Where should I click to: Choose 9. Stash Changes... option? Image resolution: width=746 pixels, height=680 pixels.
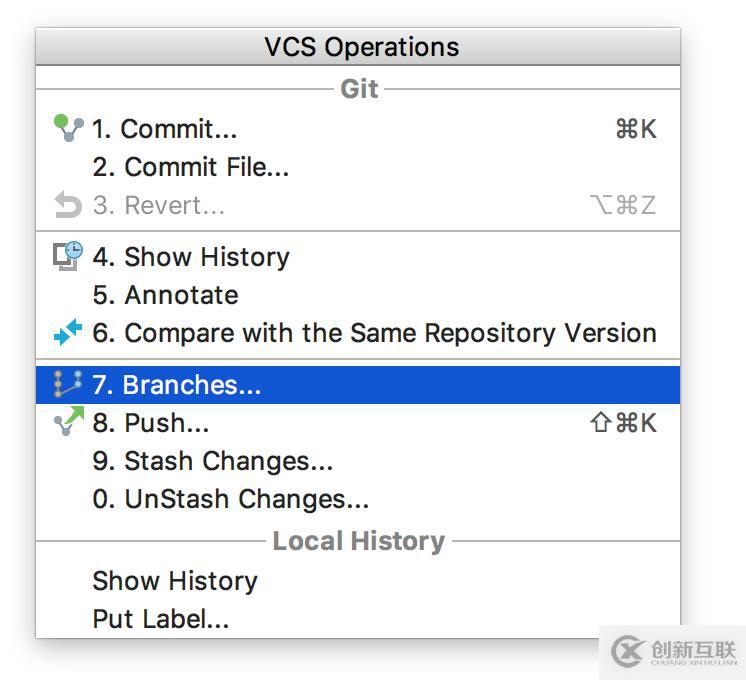click(x=358, y=461)
